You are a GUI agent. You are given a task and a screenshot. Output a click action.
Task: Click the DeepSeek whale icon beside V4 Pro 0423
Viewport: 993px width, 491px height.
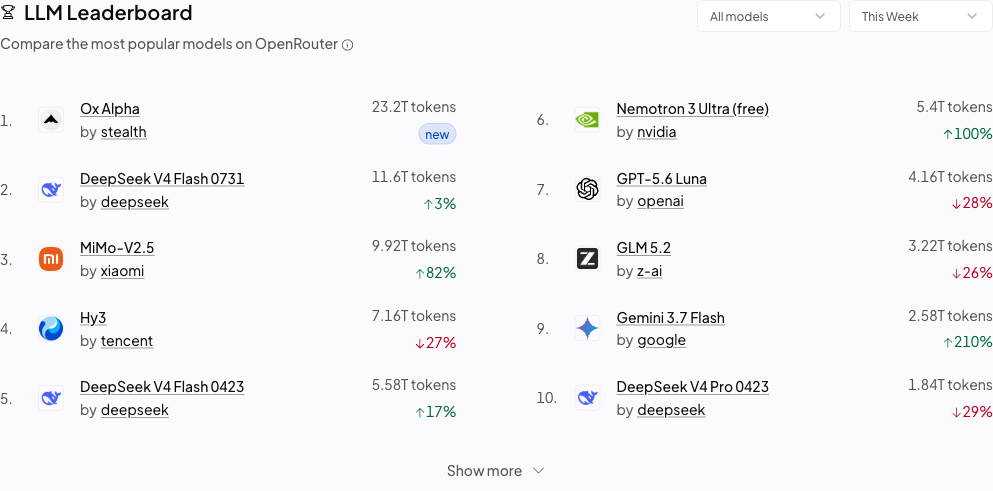click(x=587, y=398)
